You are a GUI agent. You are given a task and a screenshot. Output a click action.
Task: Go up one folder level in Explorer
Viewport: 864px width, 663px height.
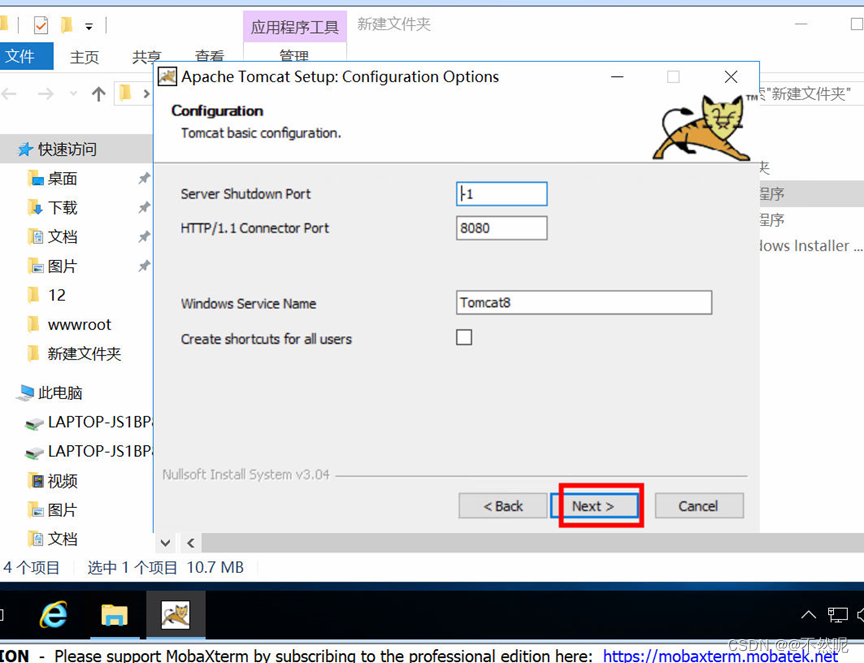(99, 94)
